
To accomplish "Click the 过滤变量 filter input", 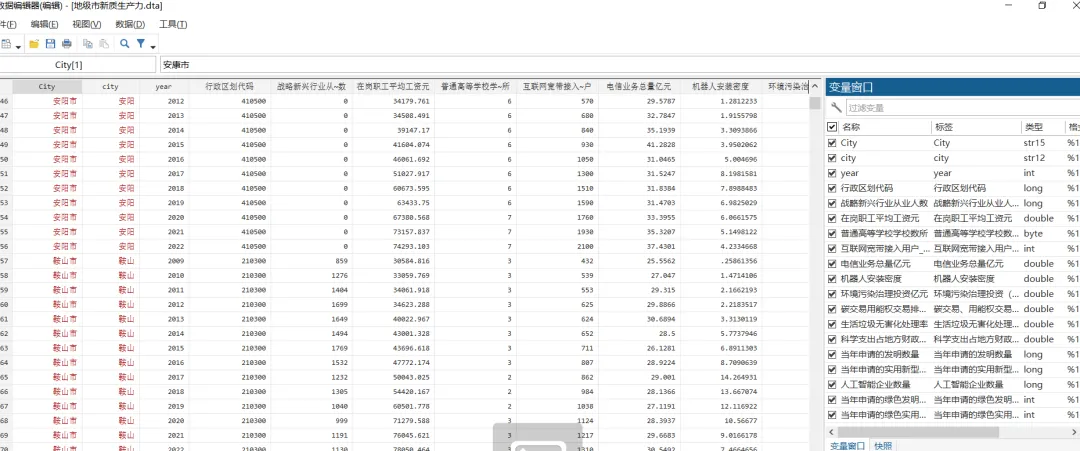I will tap(962, 107).
